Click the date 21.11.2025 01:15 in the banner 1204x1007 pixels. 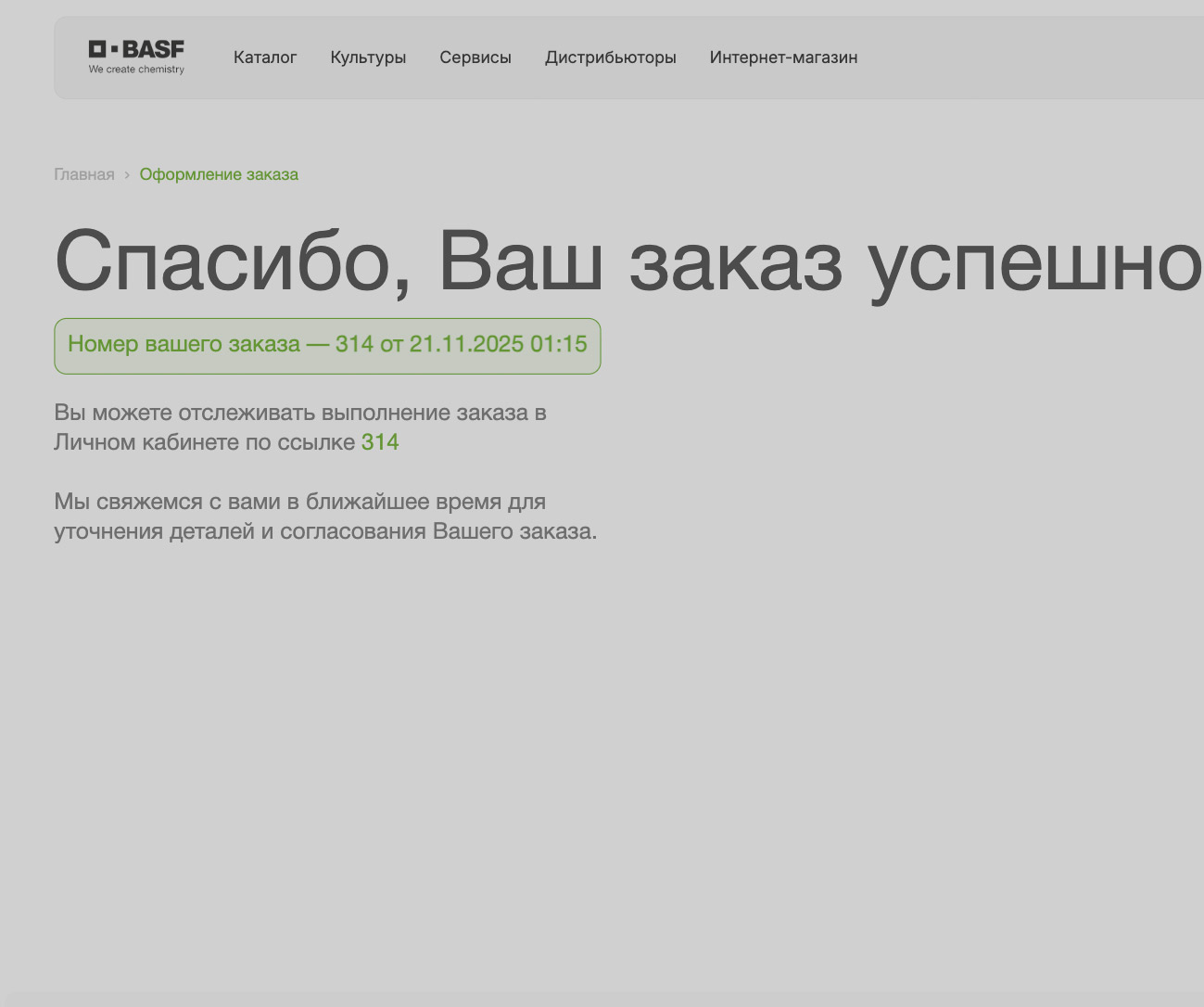point(498,344)
